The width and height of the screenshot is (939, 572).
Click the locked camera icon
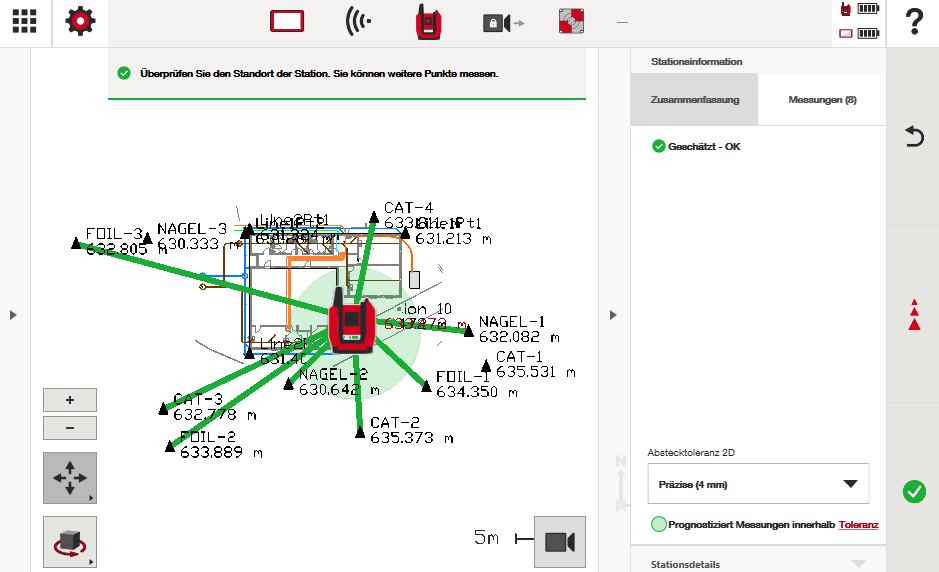[502, 22]
